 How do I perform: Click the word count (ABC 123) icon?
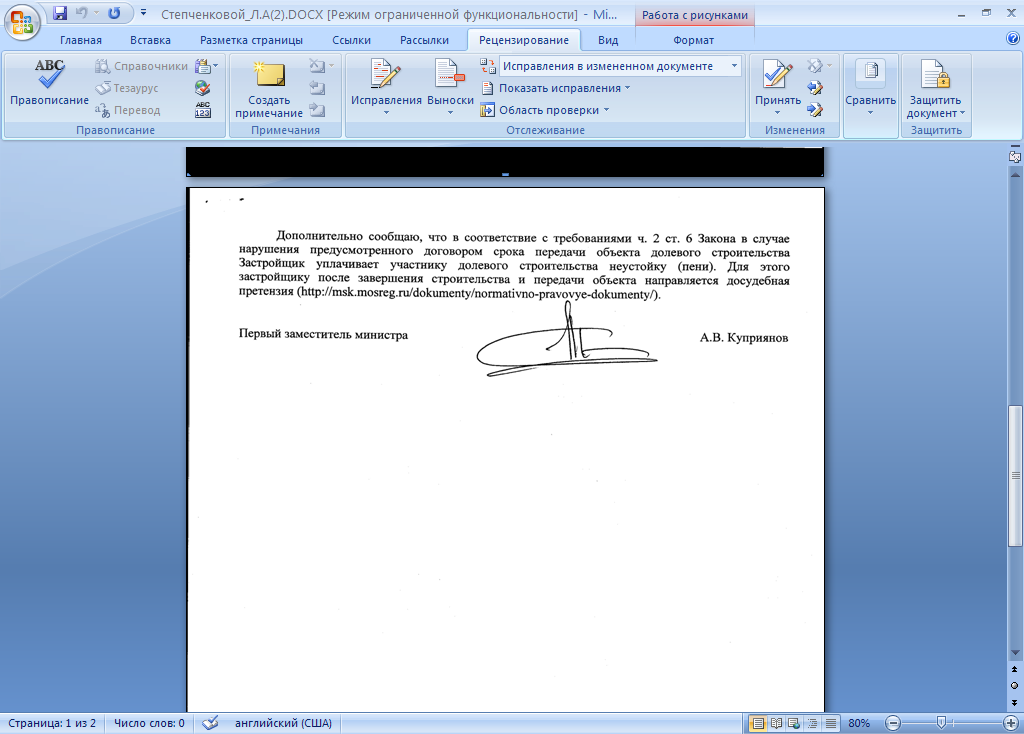coord(203,110)
